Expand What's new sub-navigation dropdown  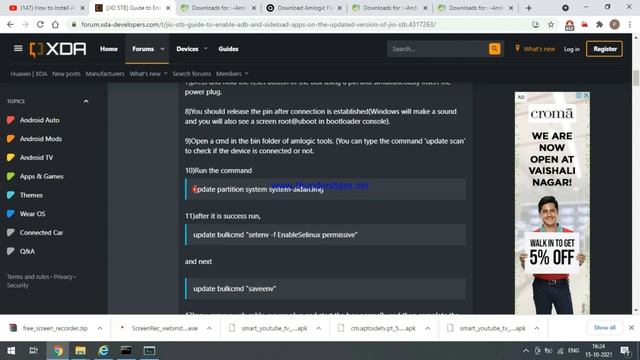tap(165, 74)
